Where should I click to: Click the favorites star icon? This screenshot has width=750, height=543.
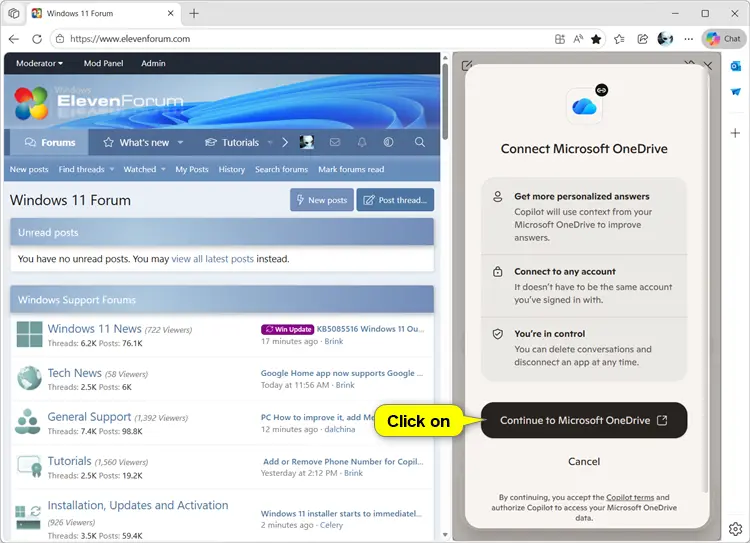(x=596, y=39)
